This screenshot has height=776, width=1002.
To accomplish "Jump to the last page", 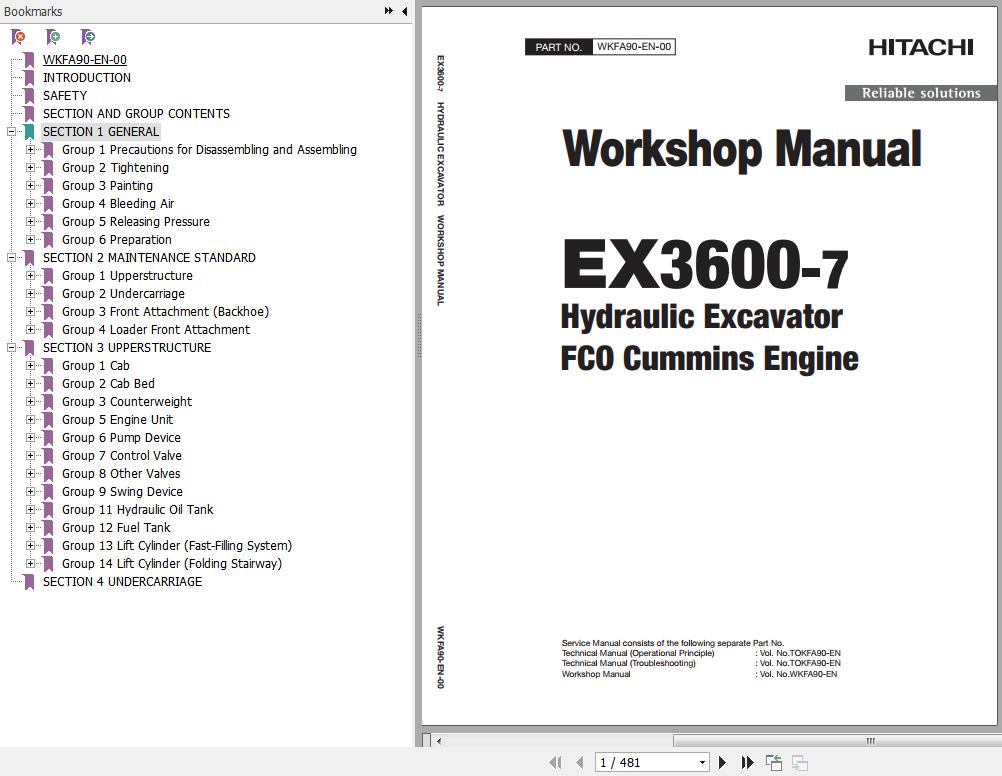I will (x=747, y=763).
